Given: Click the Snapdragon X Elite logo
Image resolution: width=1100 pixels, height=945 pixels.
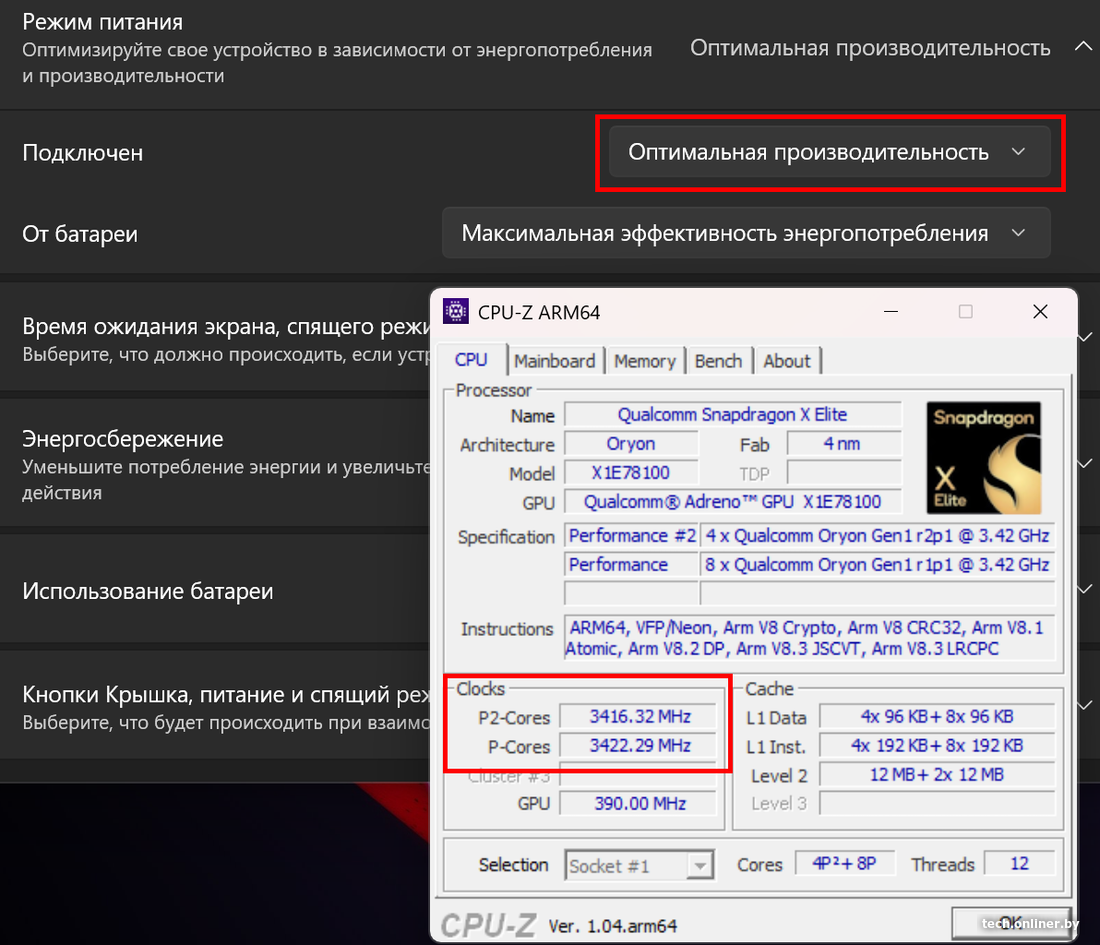Looking at the screenshot, I should pos(984,458).
